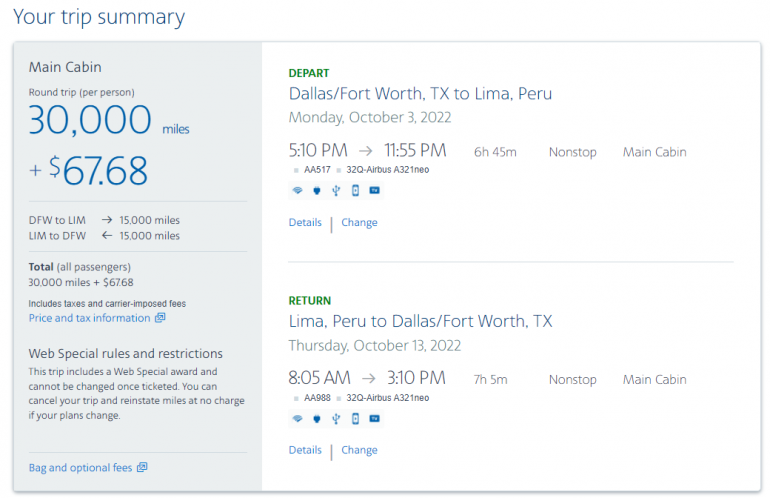Click the personal device entertainment icon for AA517

coord(354,190)
